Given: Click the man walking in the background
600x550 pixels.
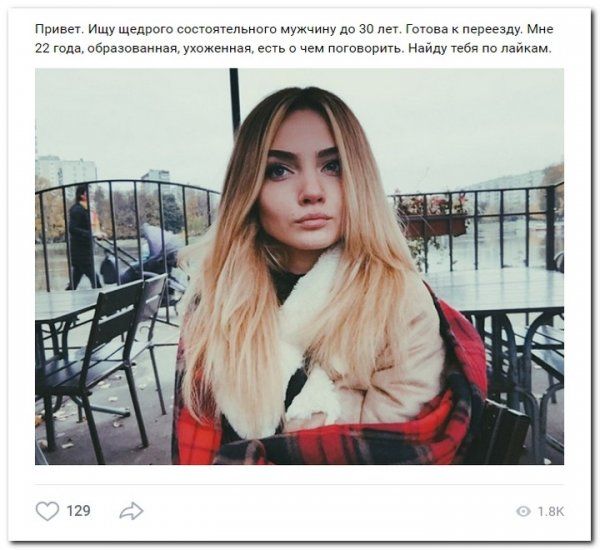Looking at the screenshot, I should click(x=81, y=237).
